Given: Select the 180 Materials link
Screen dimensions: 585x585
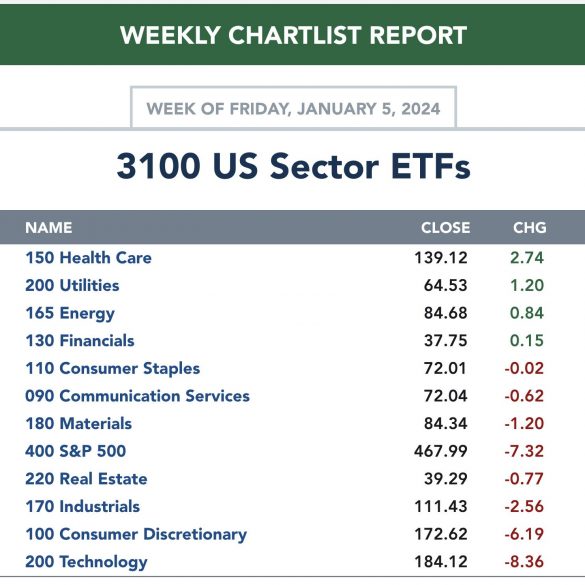Looking at the screenshot, I should (x=78, y=423).
